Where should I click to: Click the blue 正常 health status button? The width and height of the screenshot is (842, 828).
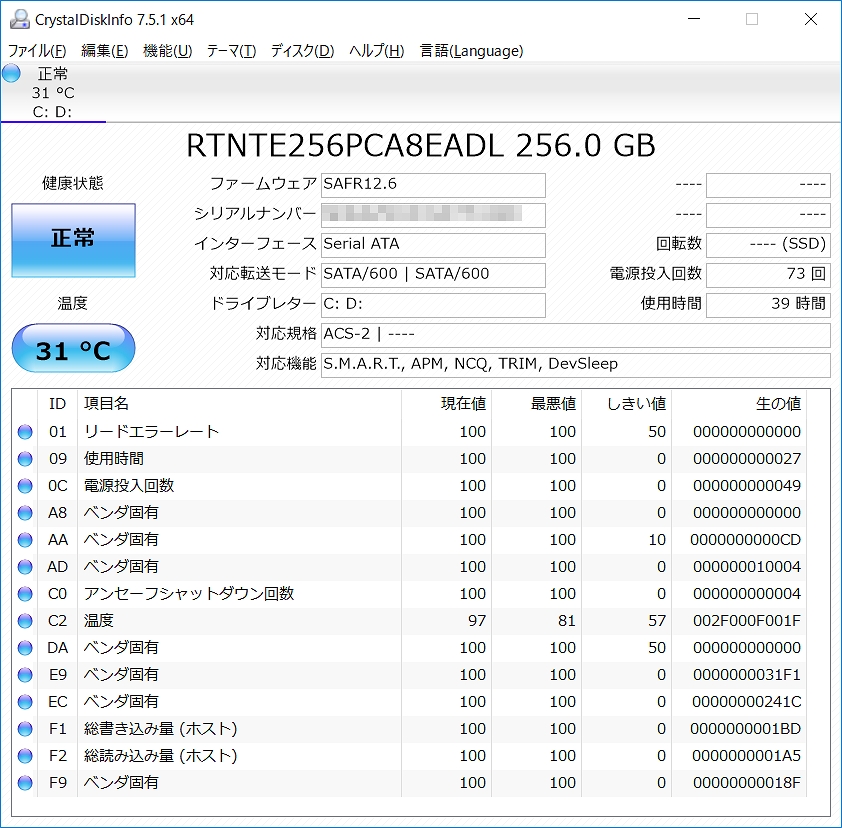74,240
